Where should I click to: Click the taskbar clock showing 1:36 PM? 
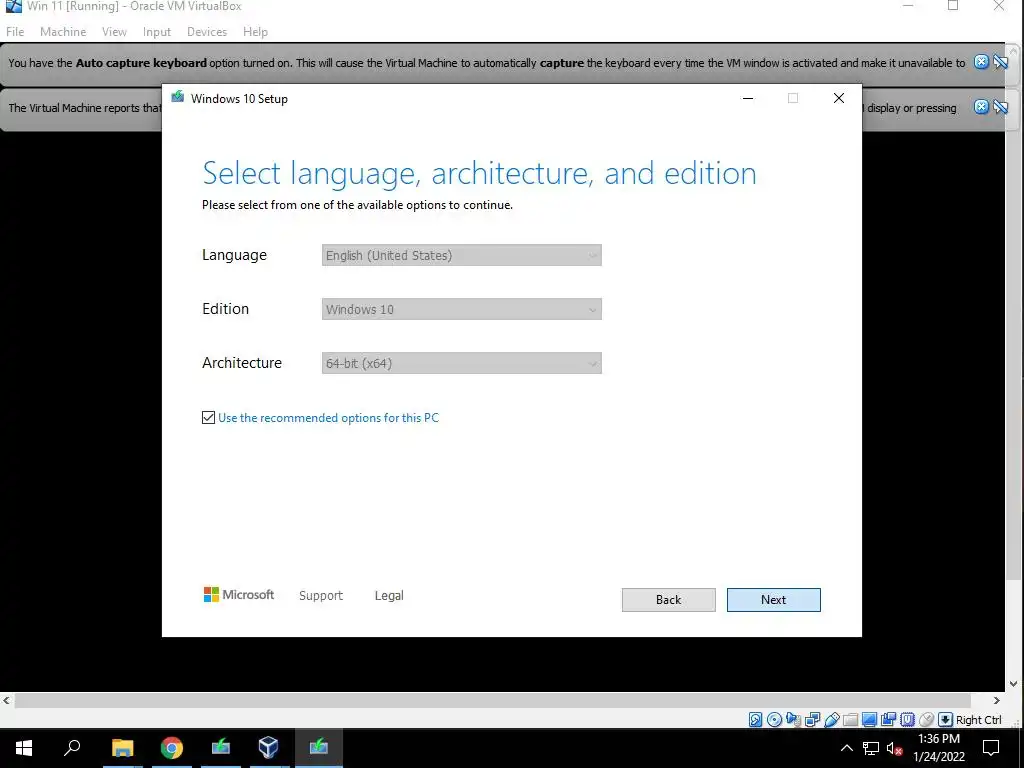click(939, 748)
